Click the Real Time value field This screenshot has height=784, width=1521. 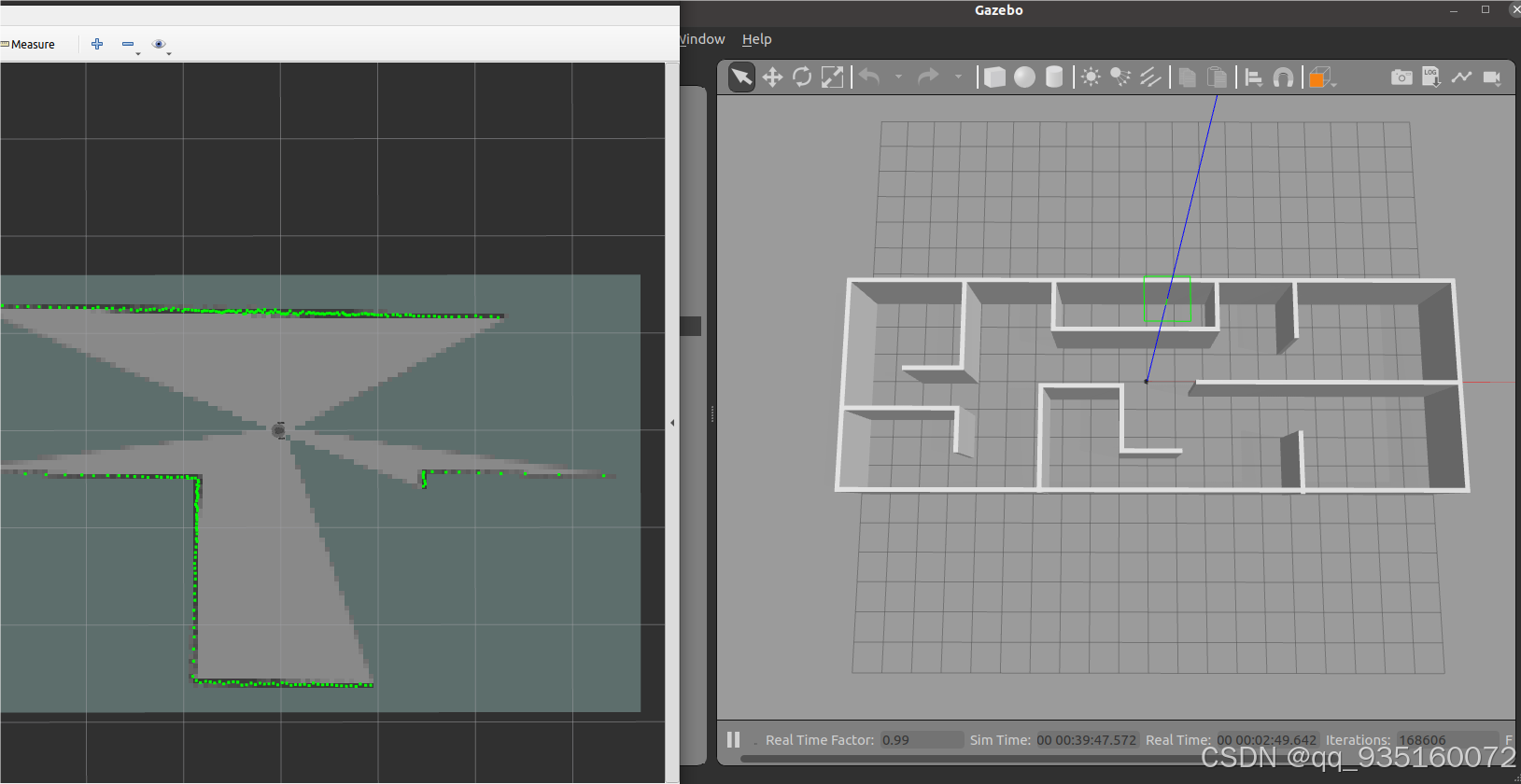coord(1267,740)
